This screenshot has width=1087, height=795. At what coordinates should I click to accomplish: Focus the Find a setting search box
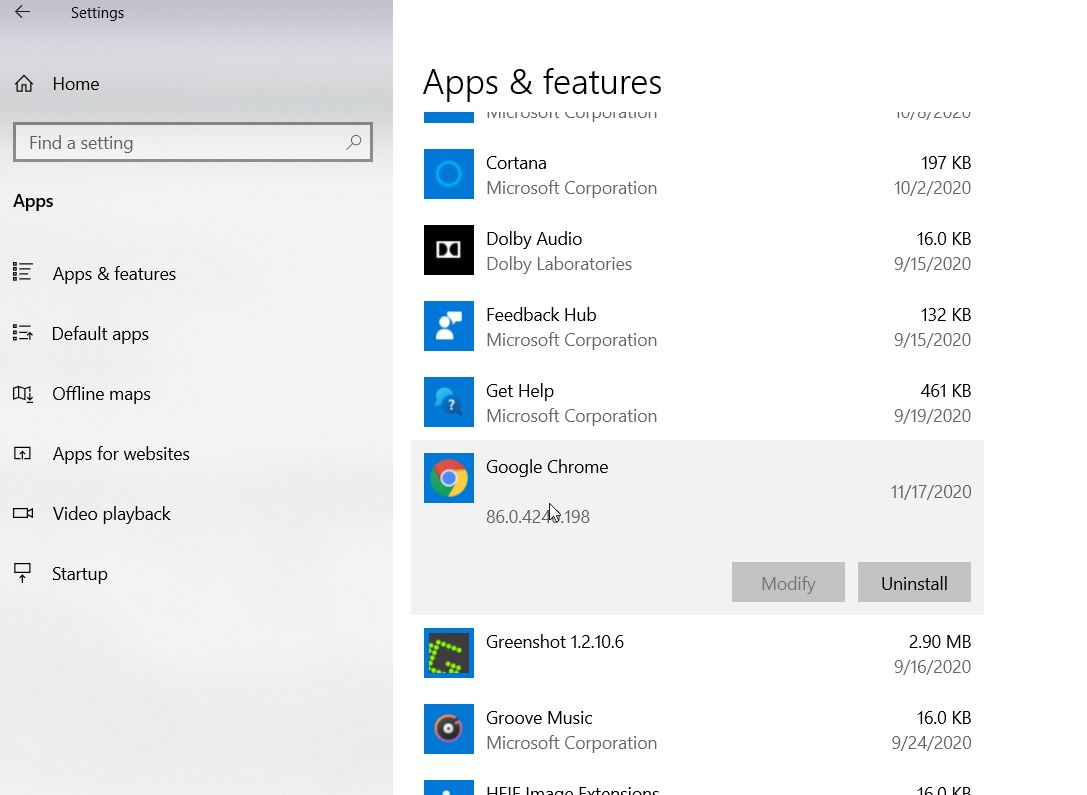click(x=193, y=142)
